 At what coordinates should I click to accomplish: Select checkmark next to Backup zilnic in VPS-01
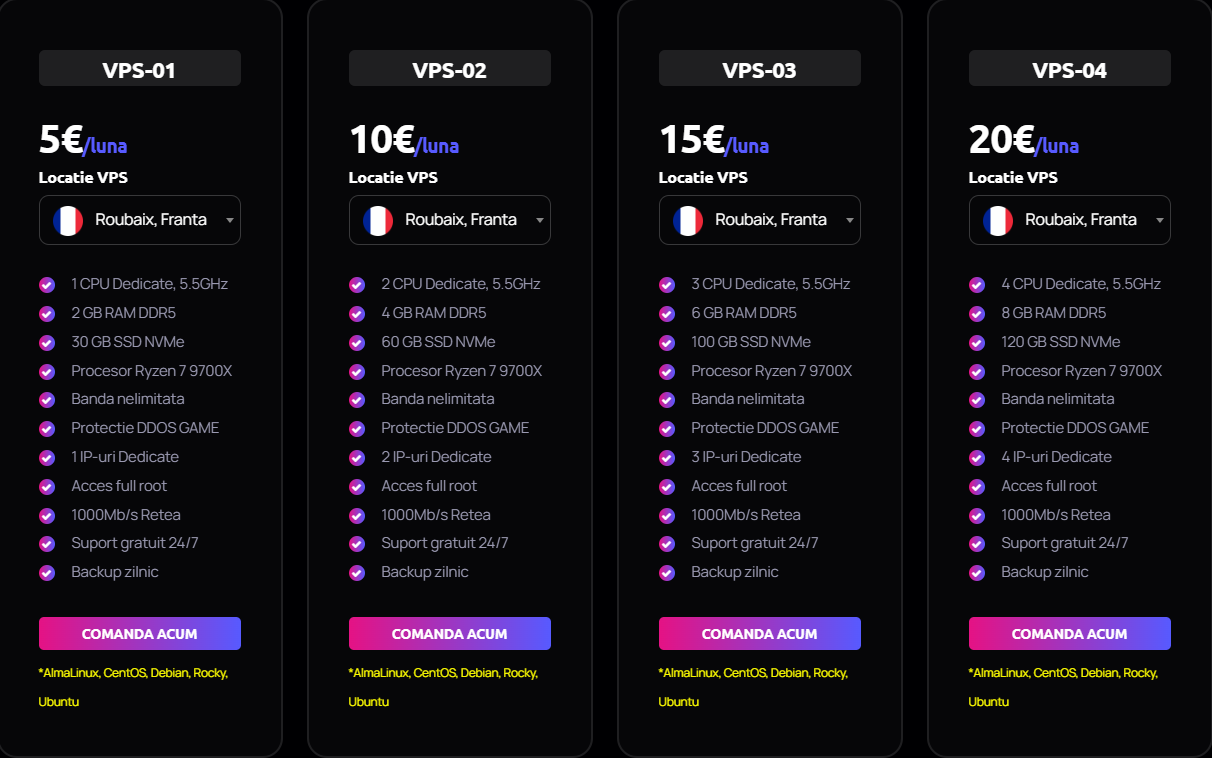point(47,573)
